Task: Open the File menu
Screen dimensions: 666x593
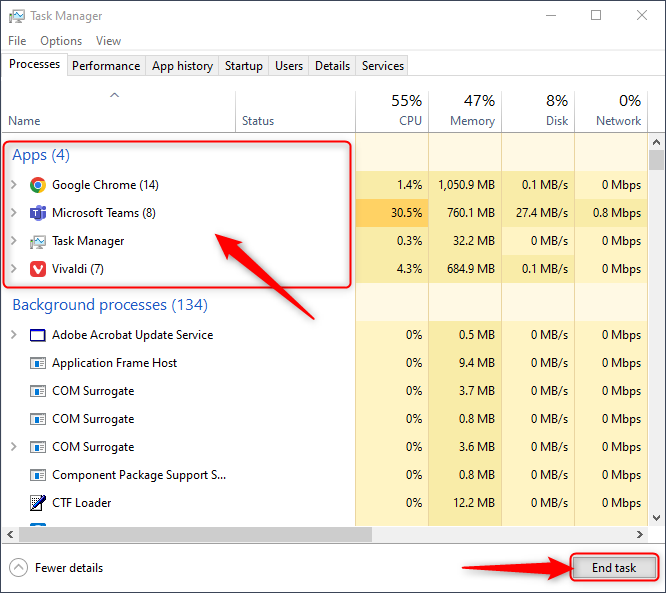Action: click(x=17, y=41)
